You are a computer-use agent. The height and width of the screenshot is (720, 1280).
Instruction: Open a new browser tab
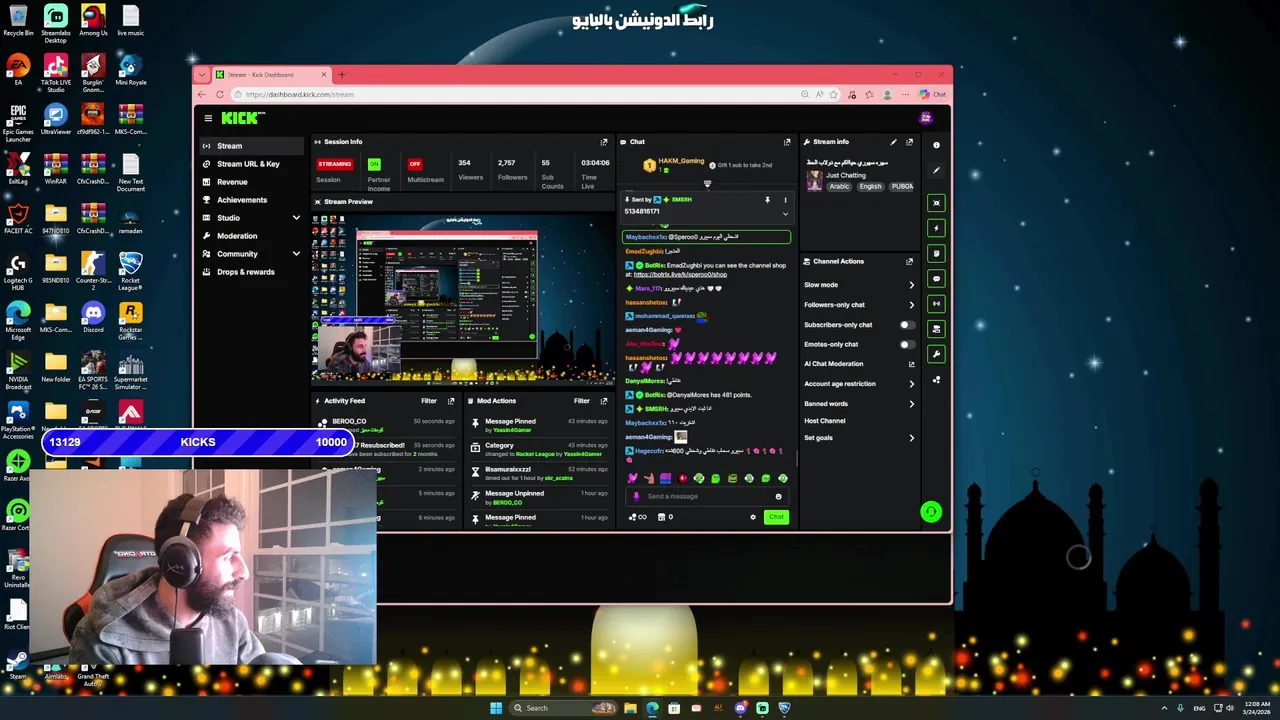(341, 74)
